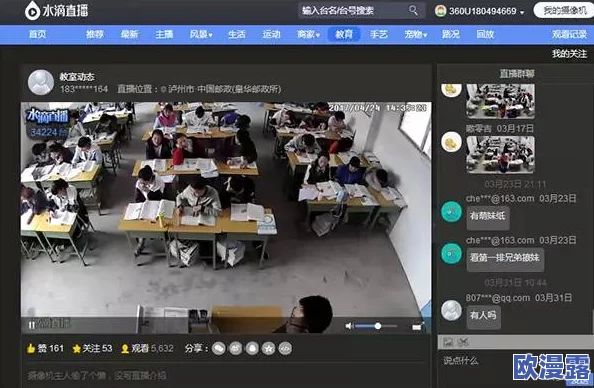The image size is (594, 388).
Task: Mute the video speaker icon
Action: click(349, 326)
